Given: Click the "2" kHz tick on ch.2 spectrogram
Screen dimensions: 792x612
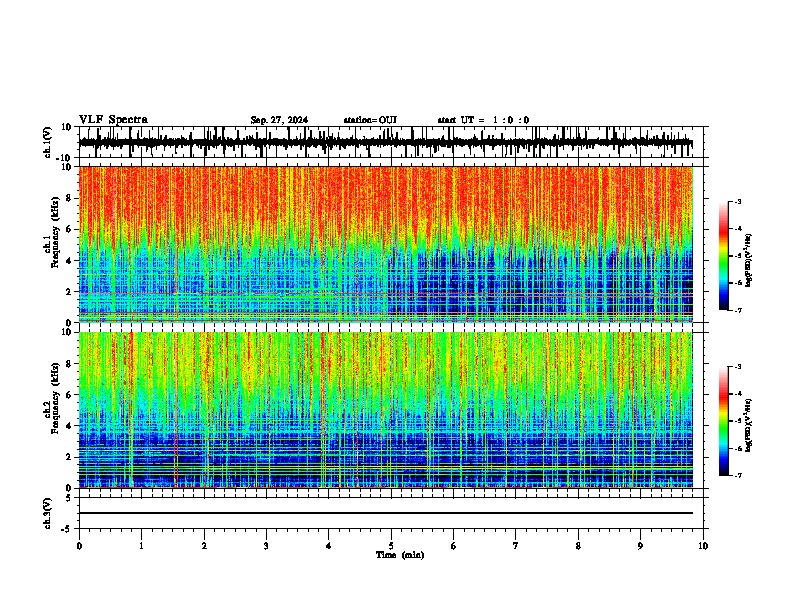Looking at the screenshot, I should 70,457.
